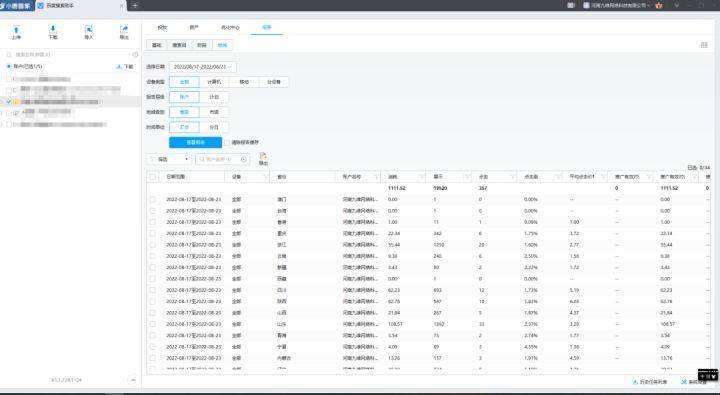Viewport: 720px width, 395px height.
Task: Open the 筛选 filter dropdown
Action: click(x=169, y=159)
